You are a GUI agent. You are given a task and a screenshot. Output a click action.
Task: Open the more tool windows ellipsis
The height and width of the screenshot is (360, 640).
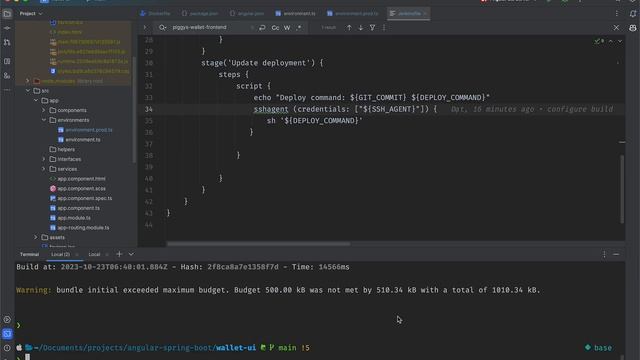pos(7,89)
